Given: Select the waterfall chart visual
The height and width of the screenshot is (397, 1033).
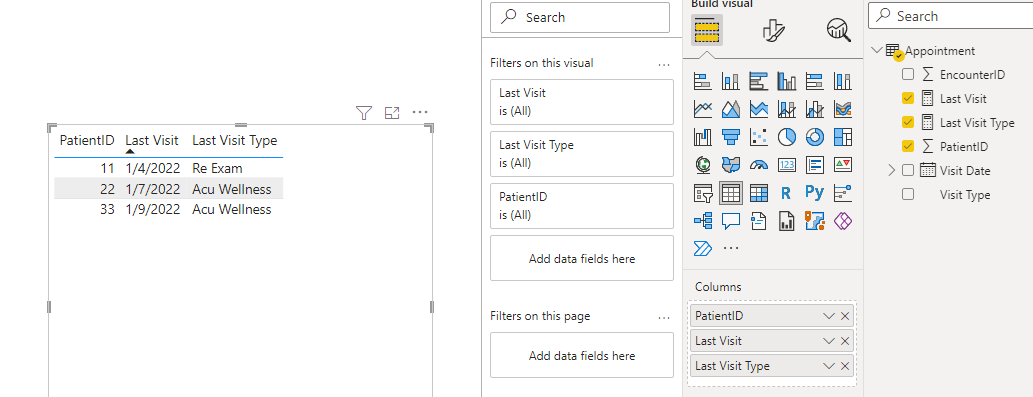Looking at the screenshot, I should (x=703, y=137).
